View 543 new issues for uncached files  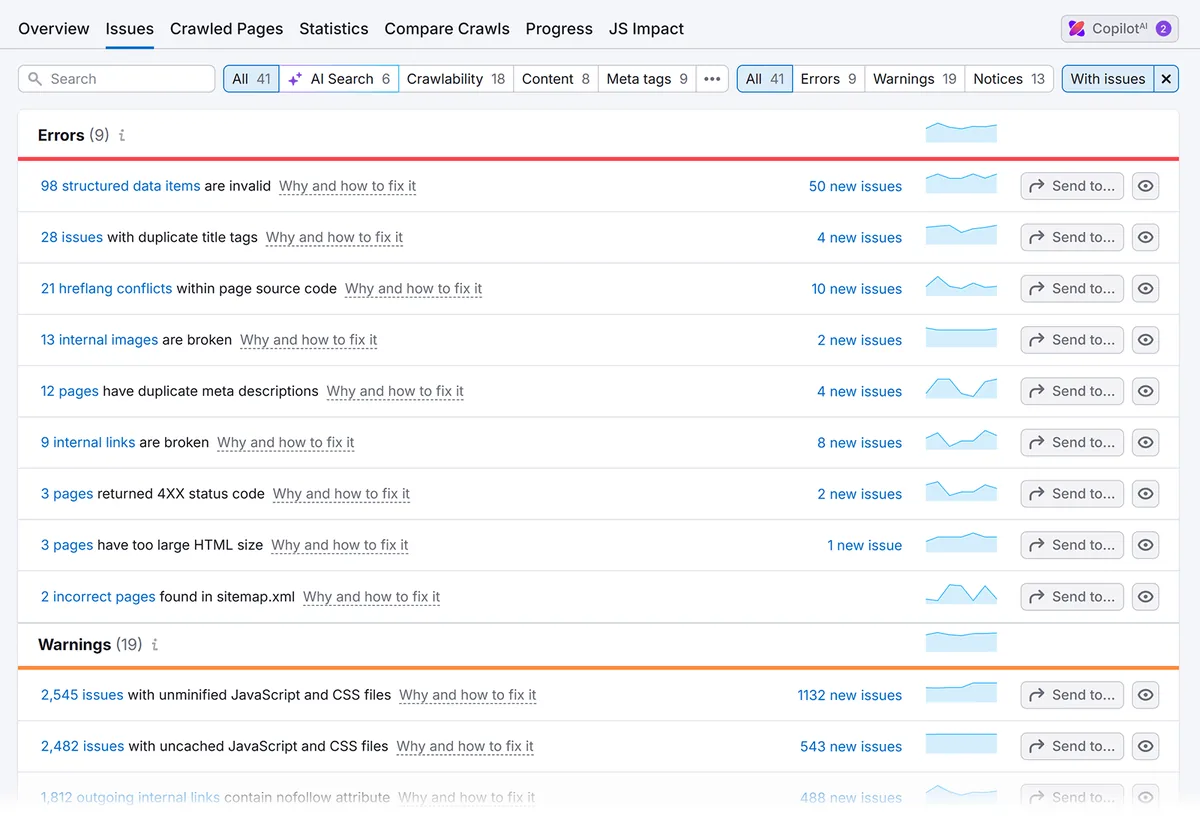pos(851,746)
